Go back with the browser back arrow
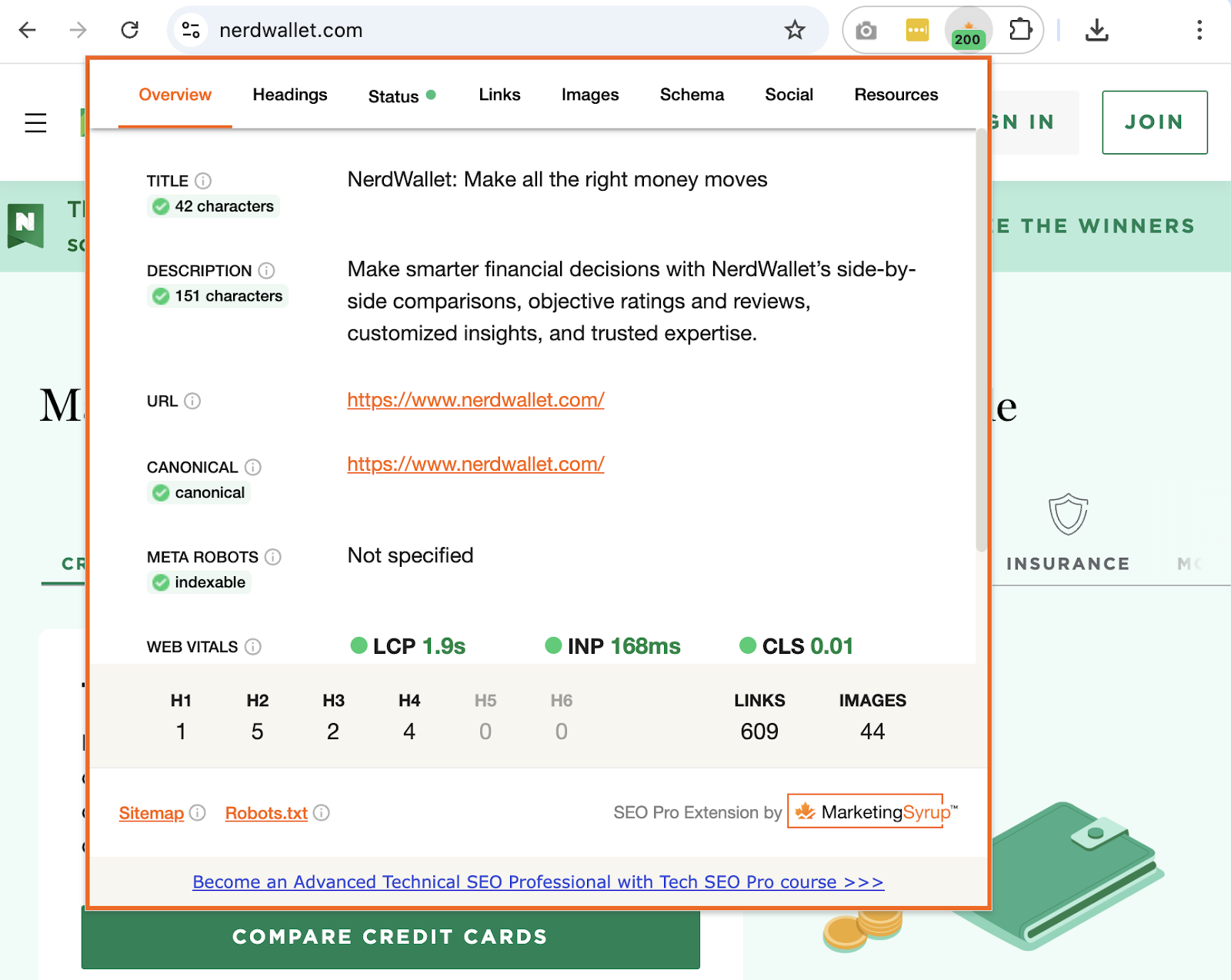This screenshot has width=1231, height=980. (x=28, y=30)
